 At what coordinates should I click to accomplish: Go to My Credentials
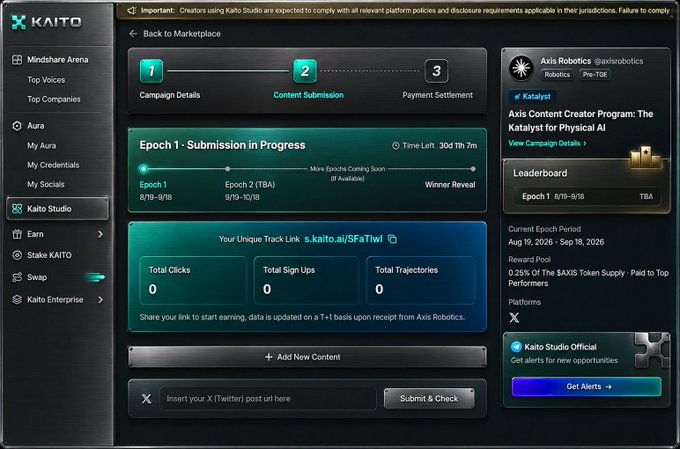pyautogui.click(x=53, y=165)
